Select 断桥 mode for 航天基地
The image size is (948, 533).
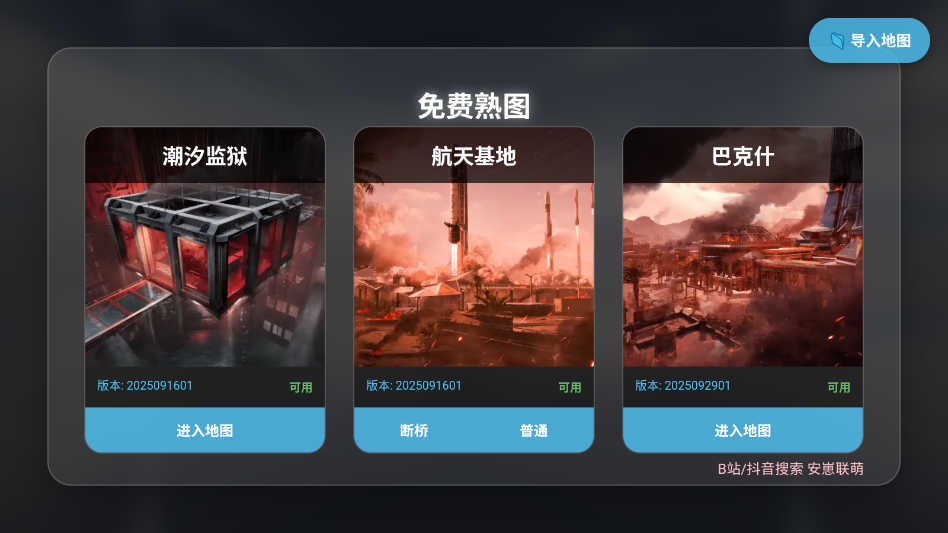[x=414, y=430]
